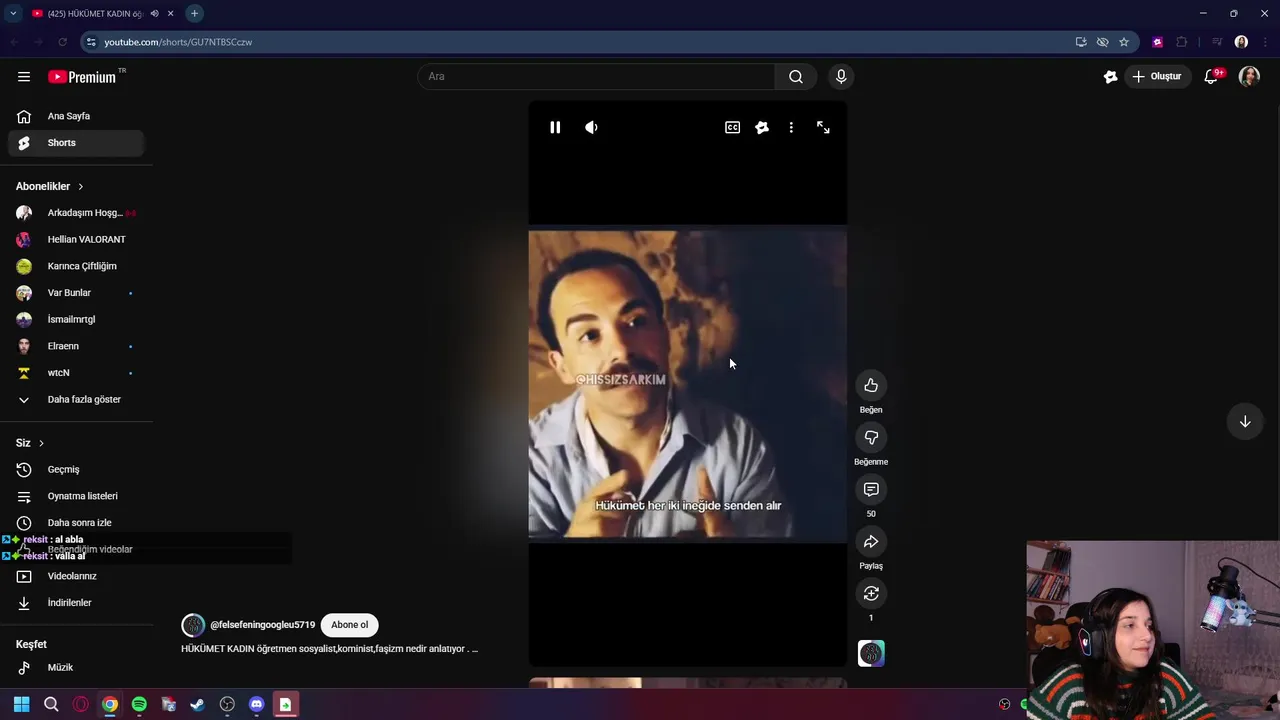Open the Chrome profile avatar
Image resolution: width=1280 pixels, height=720 pixels.
point(1241,42)
